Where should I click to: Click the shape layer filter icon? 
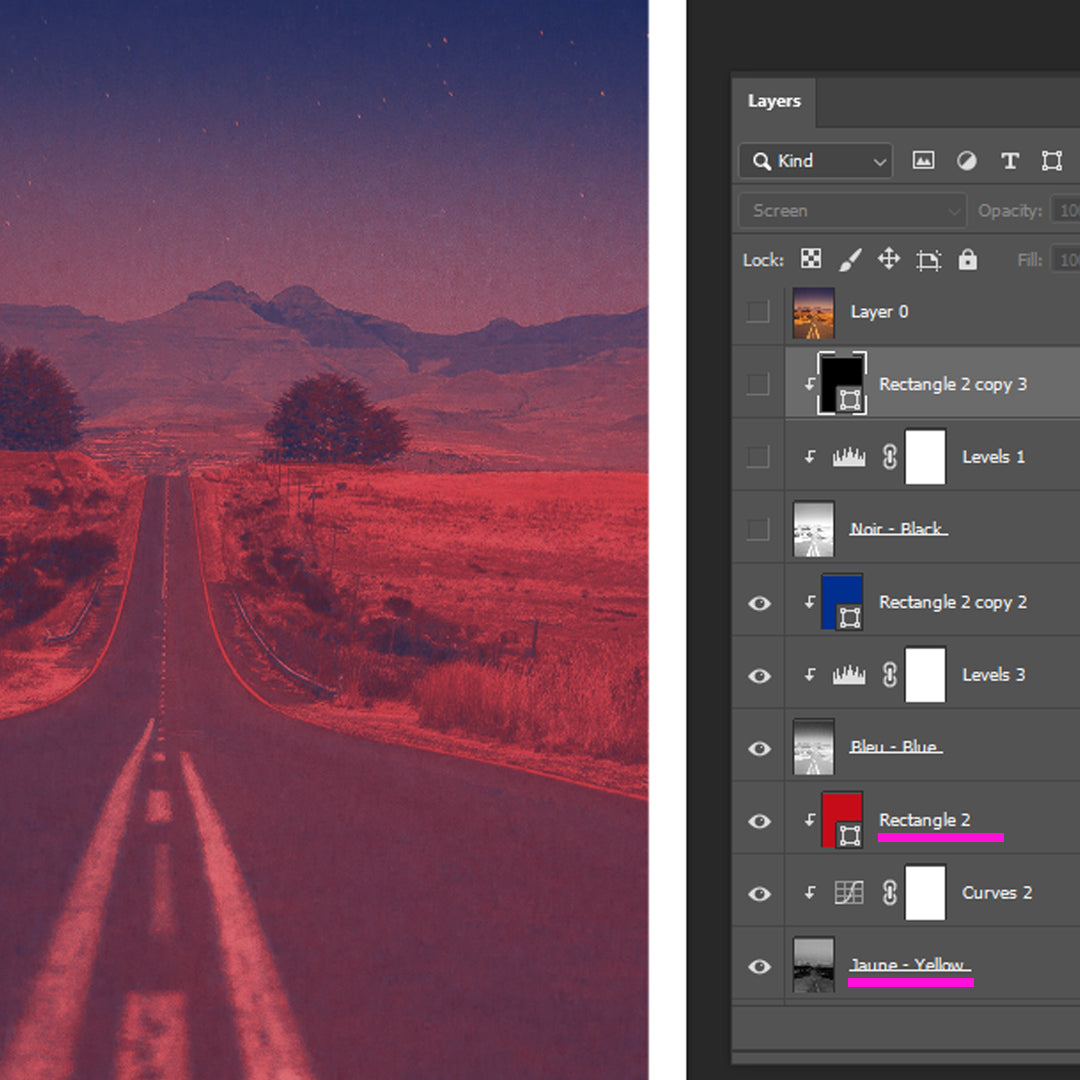coord(1051,161)
